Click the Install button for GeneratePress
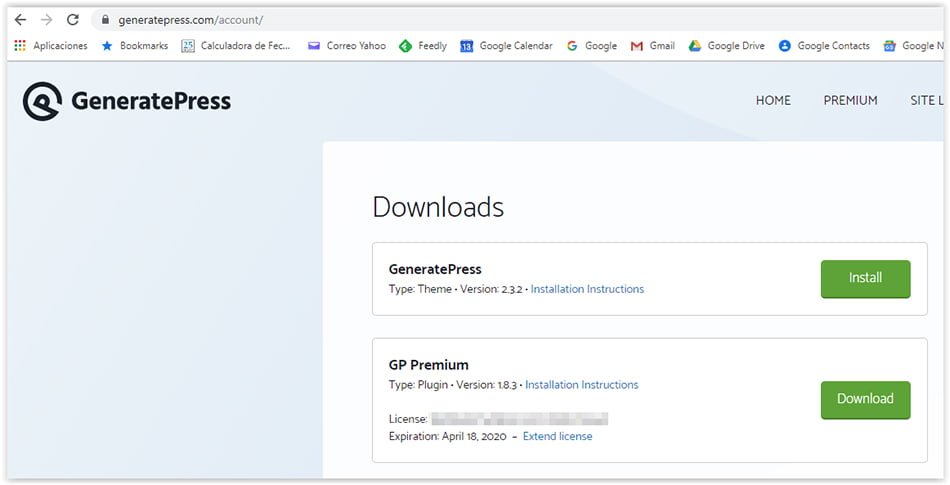Image resolution: width=950 pixels, height=485 pixels. (865, 279)
